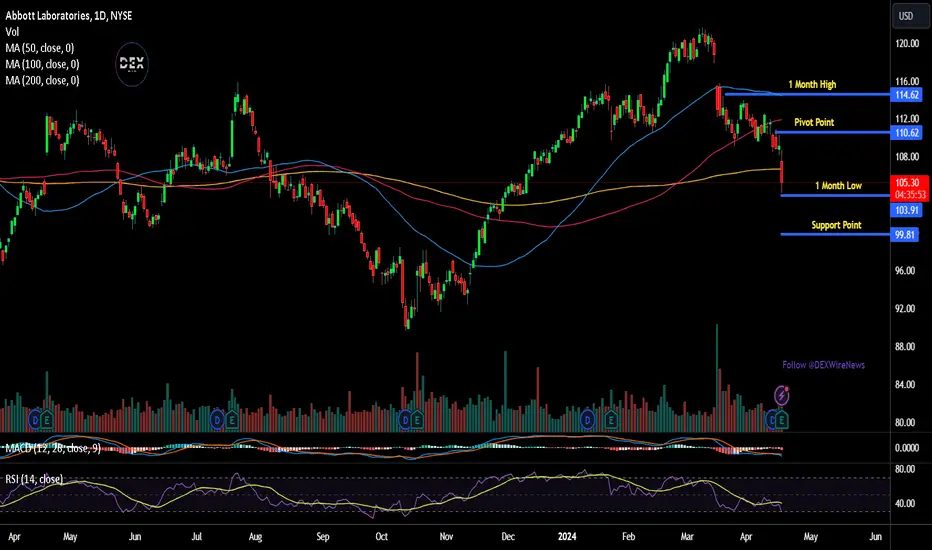Click the Follow @DEXWireNews text

click(x=823, y=365)
